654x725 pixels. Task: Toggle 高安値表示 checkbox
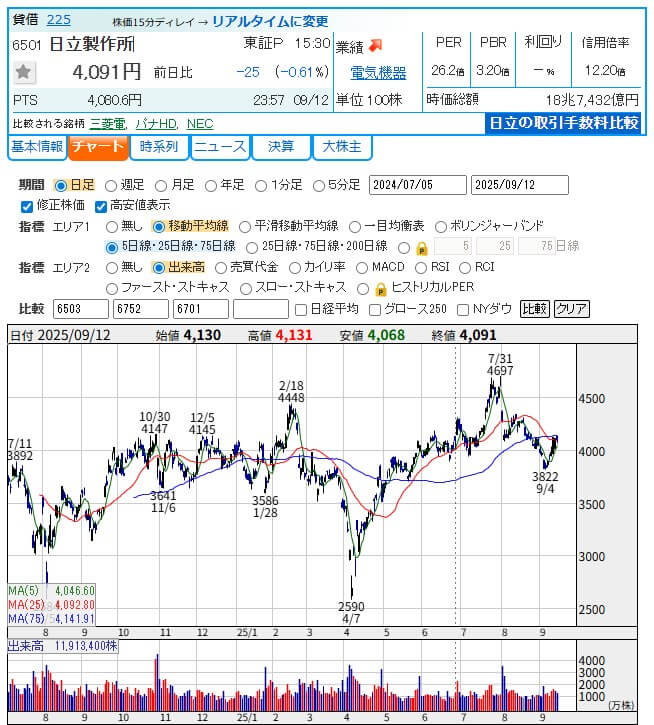(101, 206)
